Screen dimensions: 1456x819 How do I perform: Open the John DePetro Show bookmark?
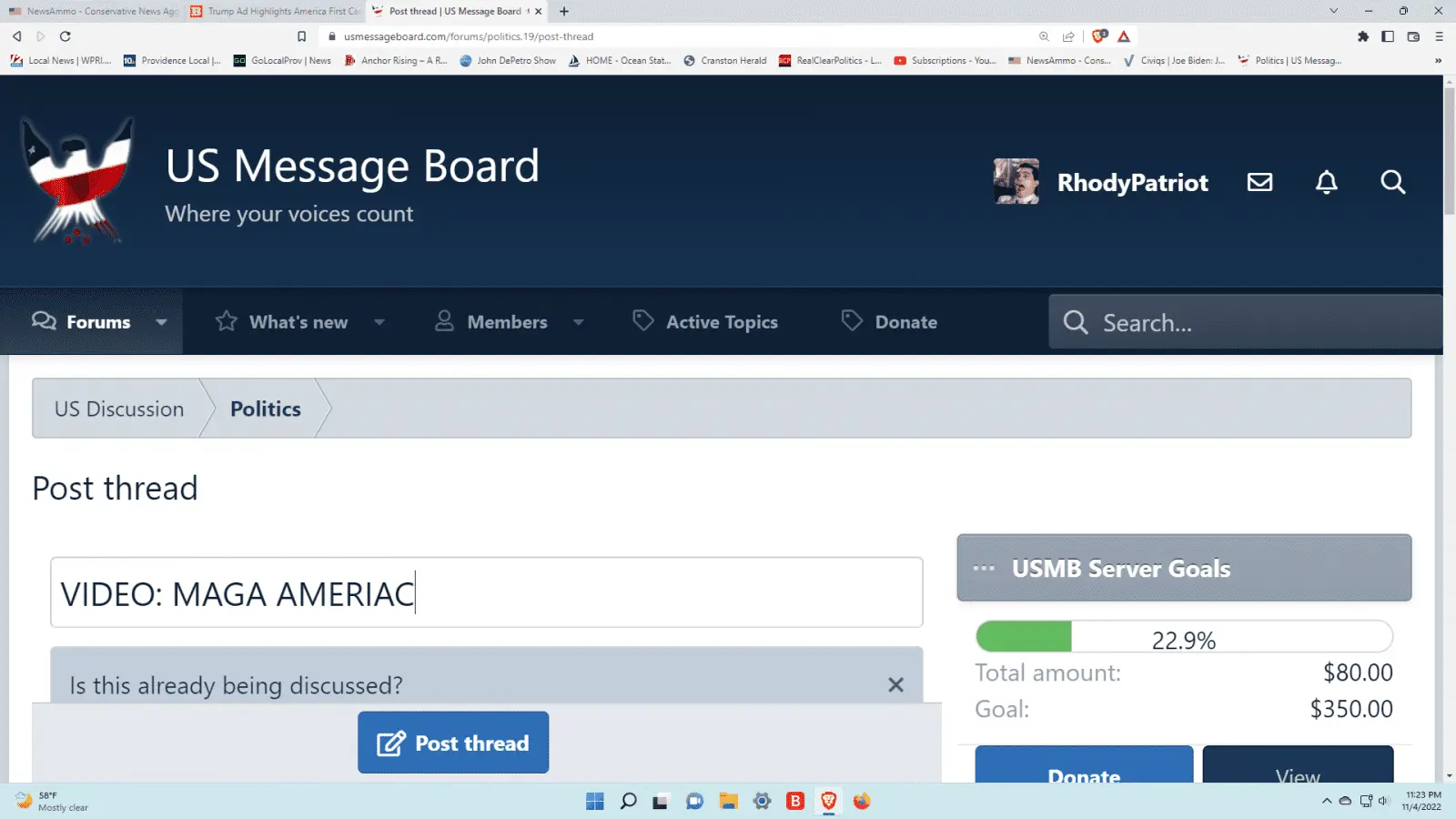508,61
